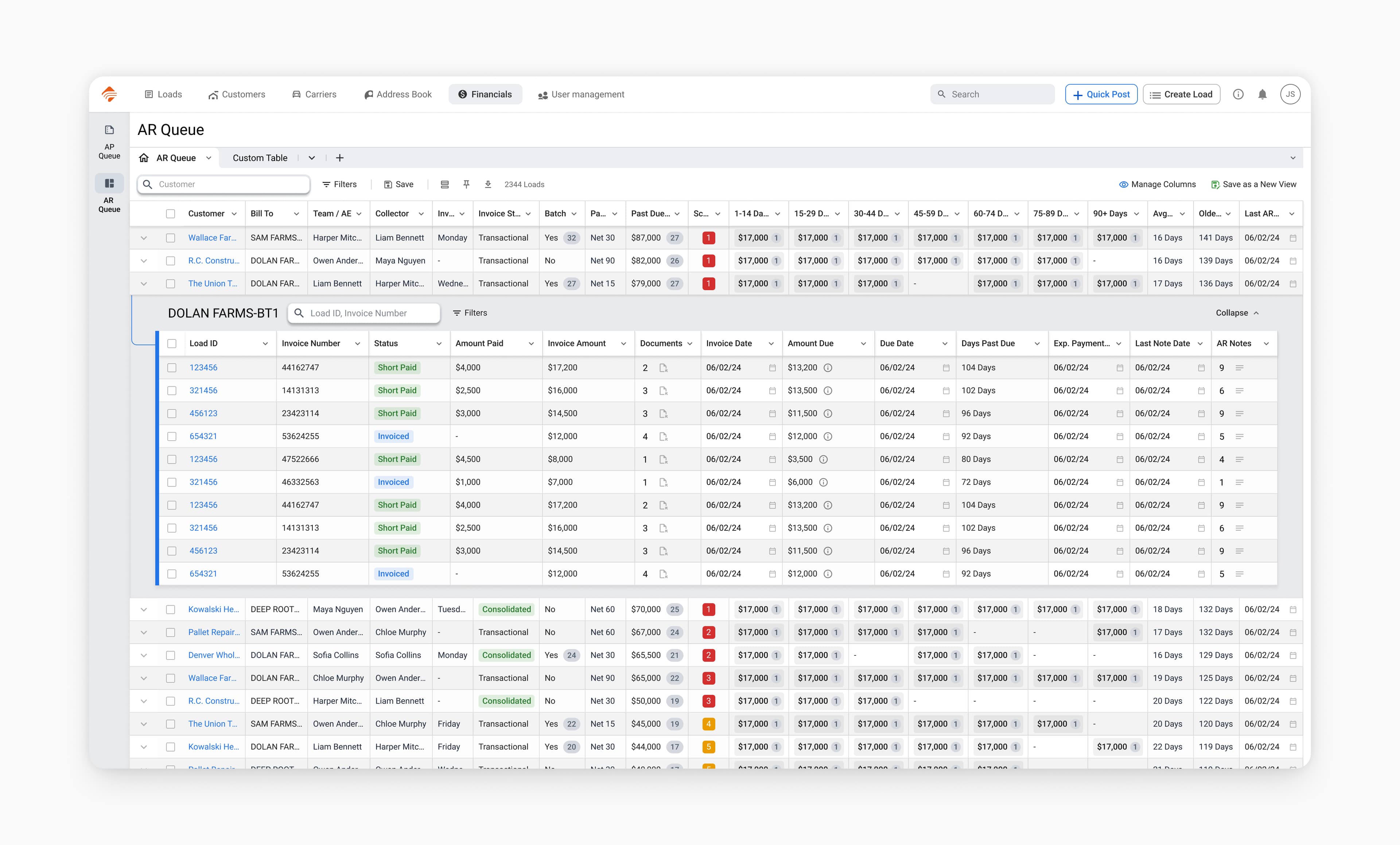The height and width of the screenshot is (845, 1400).
Task: Open AR notes icon for invoice 46332563
Action: point(1240,482)
